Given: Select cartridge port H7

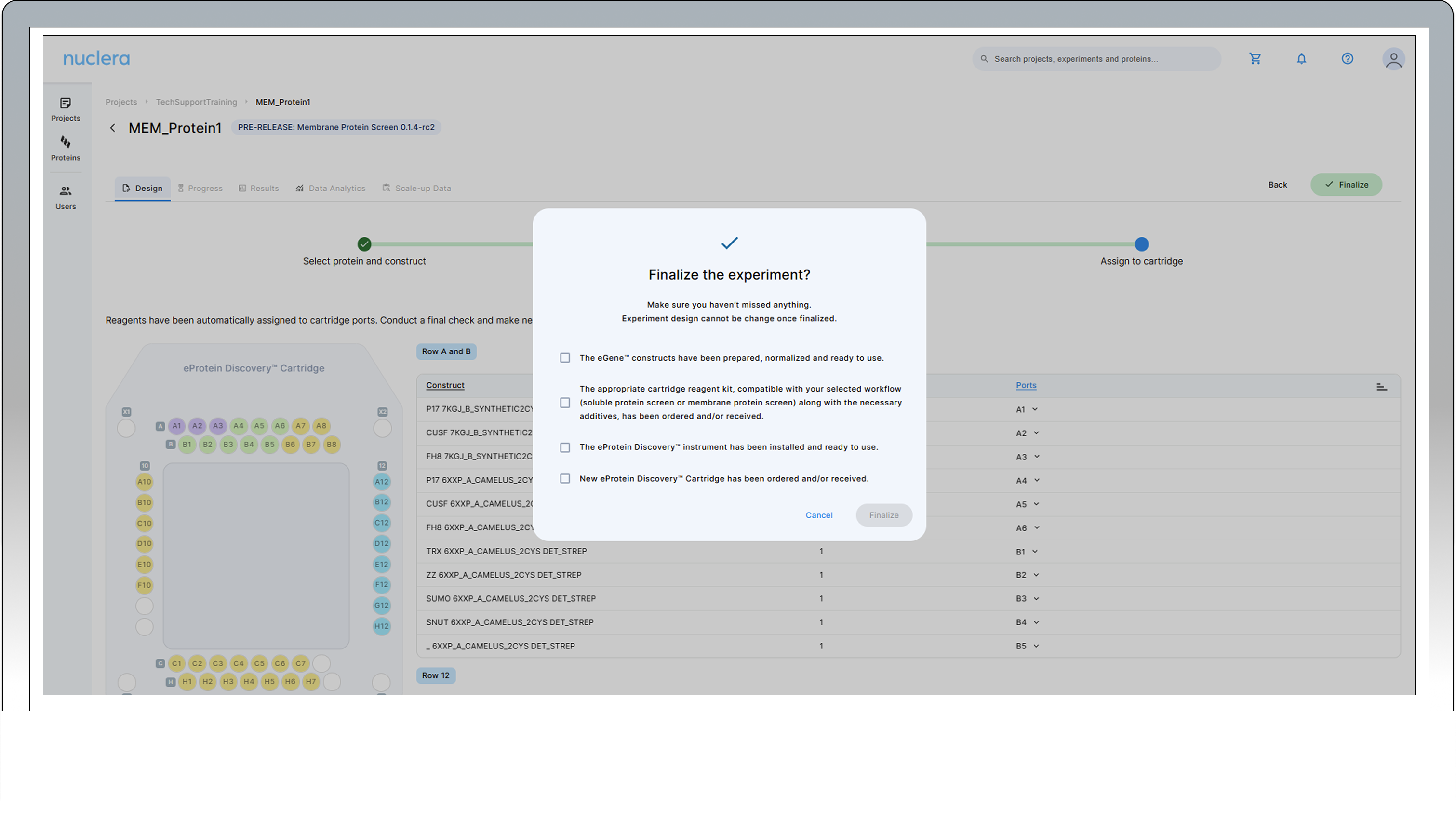Looking at the screenshot, I should (x=310, y=681).
